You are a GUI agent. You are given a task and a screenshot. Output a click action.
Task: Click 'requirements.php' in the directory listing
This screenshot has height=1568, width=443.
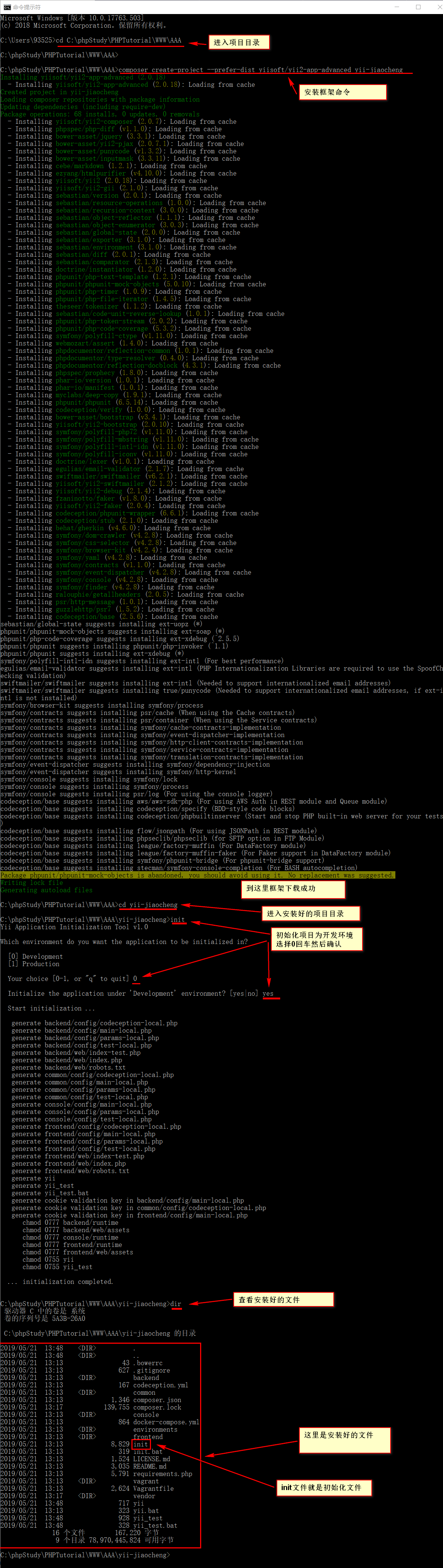click(x=162, y=1474)
